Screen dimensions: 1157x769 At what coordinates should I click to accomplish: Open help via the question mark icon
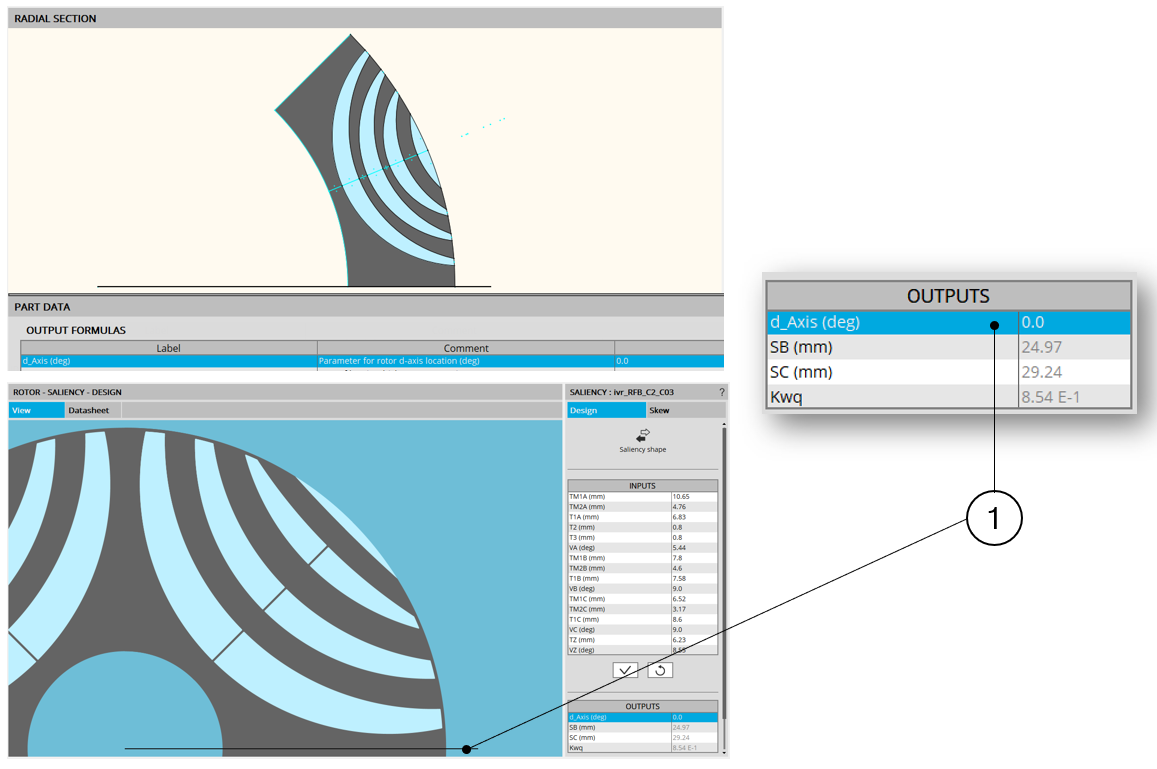pyautogui.click(x=721, y=392)
